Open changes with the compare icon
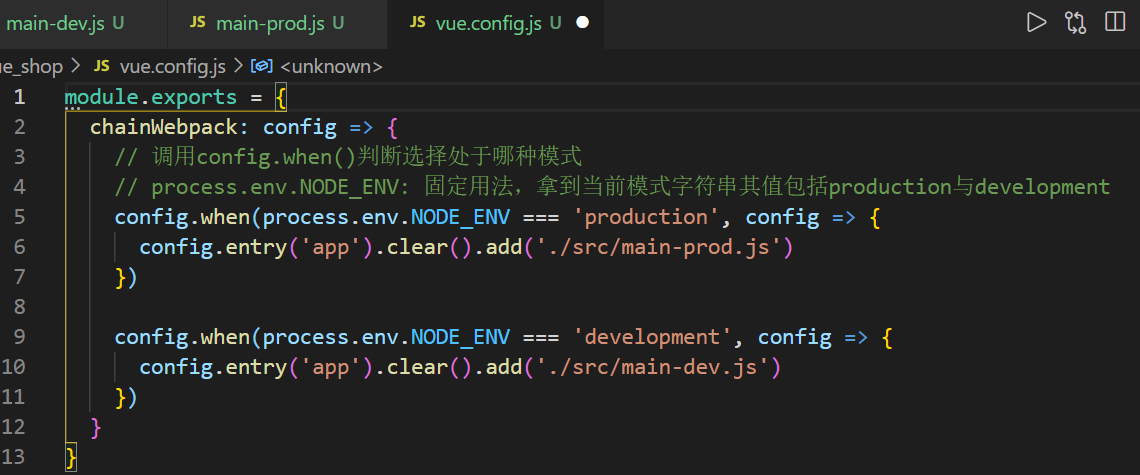Viewport: 1140px width, 475px height. pyautogui.click(x=1075, y=22)
